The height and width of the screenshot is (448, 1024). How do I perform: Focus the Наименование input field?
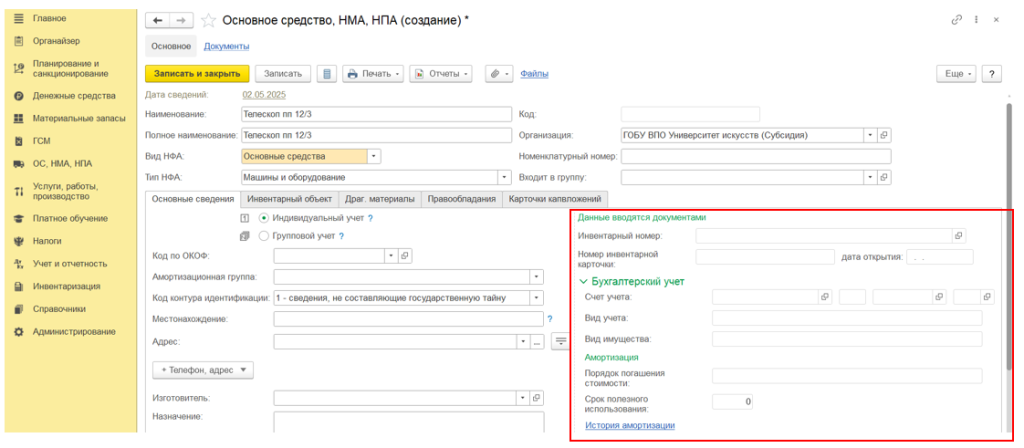[377, 114]
